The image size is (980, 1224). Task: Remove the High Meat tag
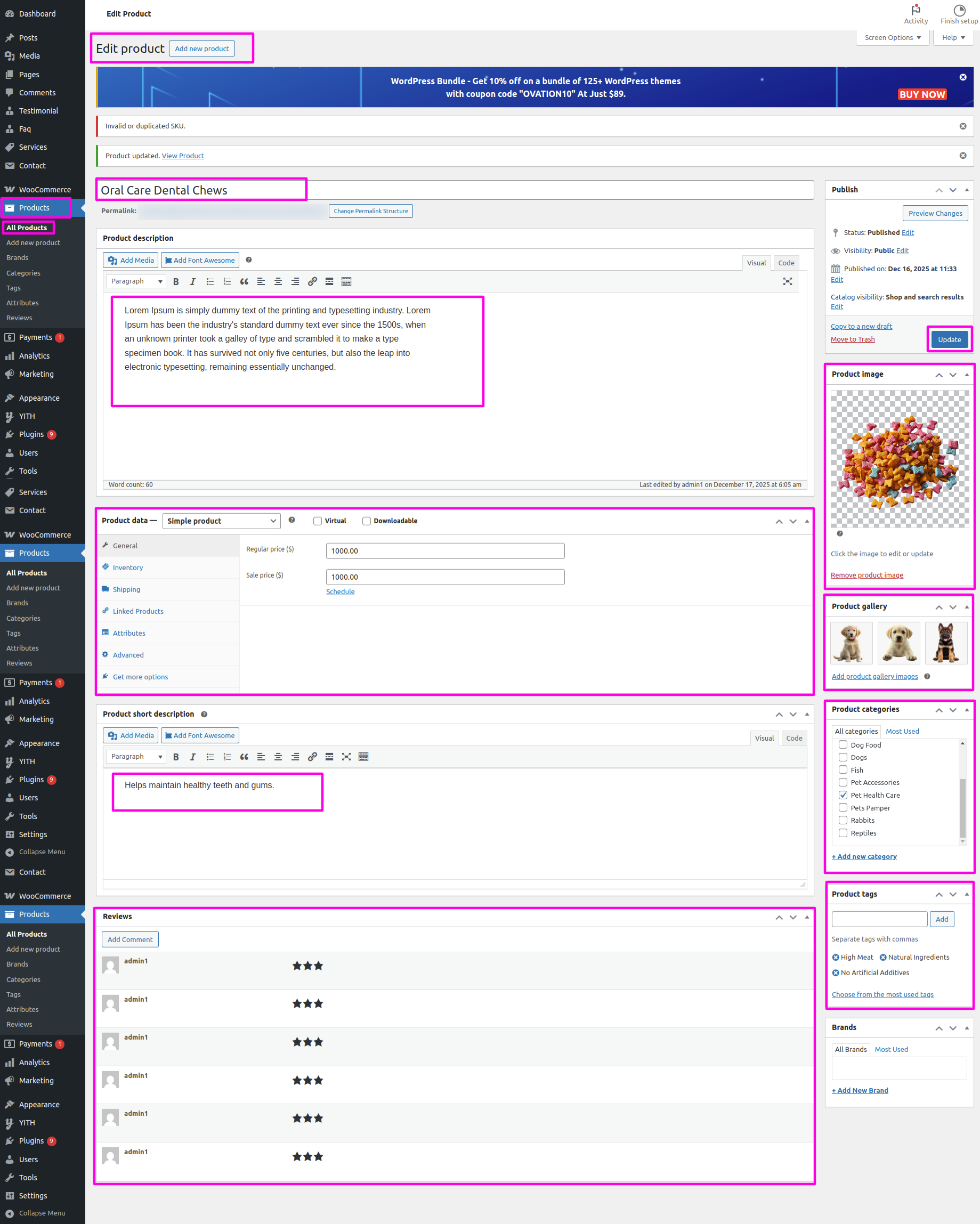836,957
